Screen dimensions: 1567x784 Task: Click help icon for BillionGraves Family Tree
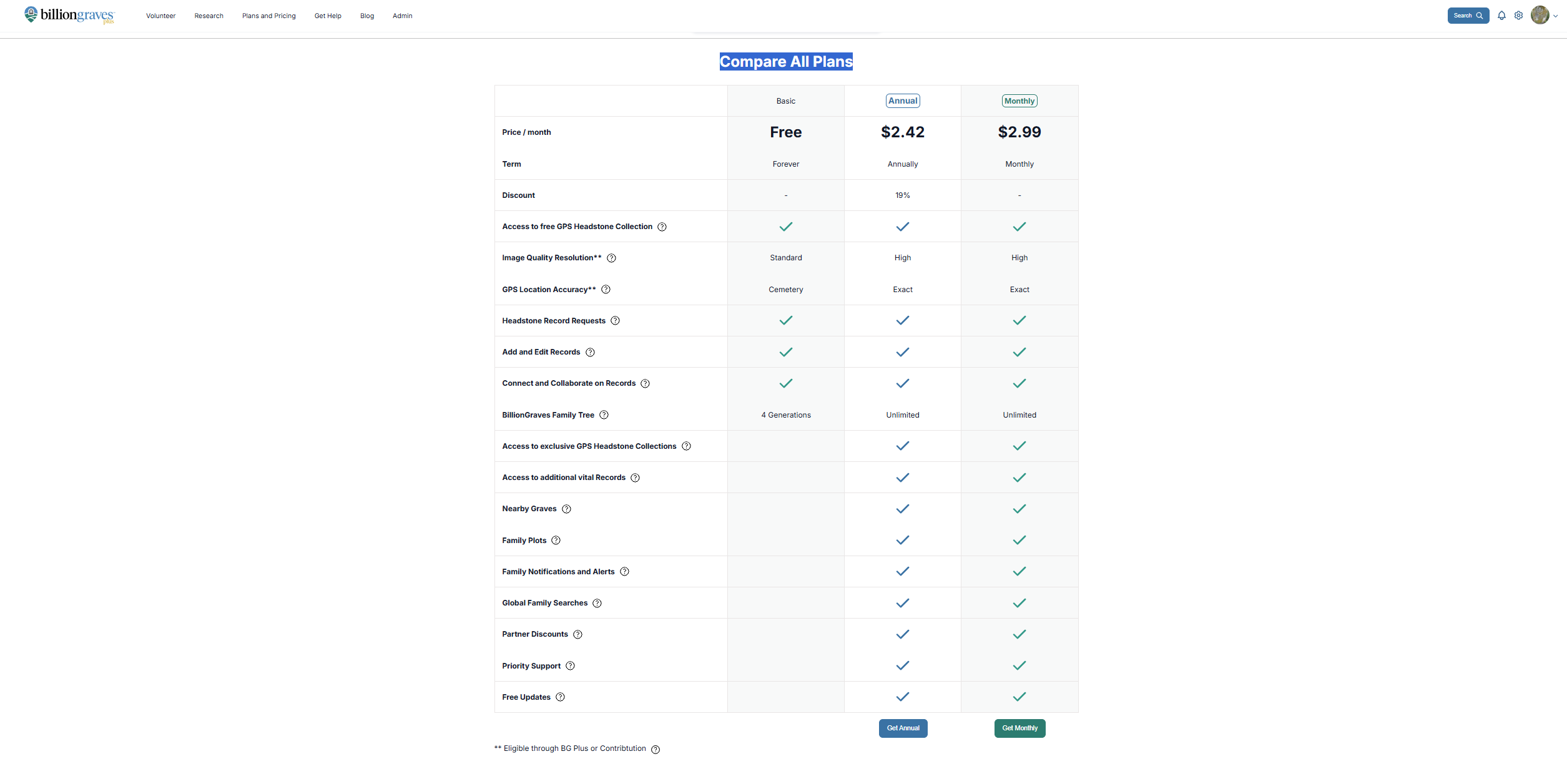(604, 415)
